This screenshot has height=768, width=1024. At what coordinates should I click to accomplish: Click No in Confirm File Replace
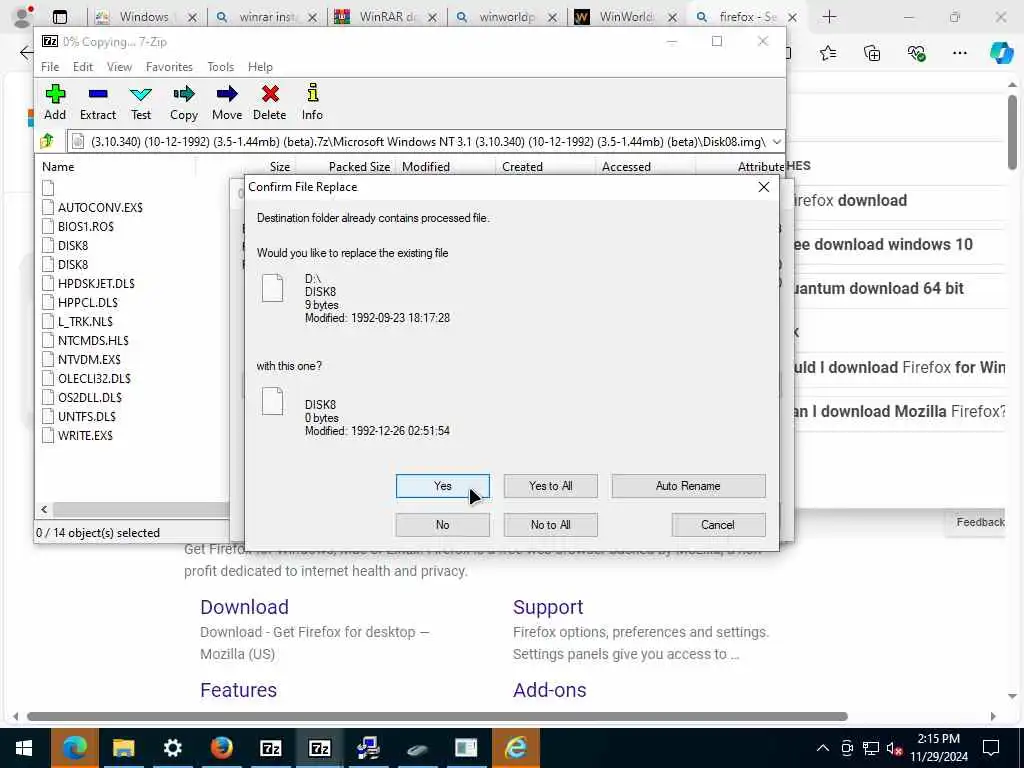tap(443, 525)
